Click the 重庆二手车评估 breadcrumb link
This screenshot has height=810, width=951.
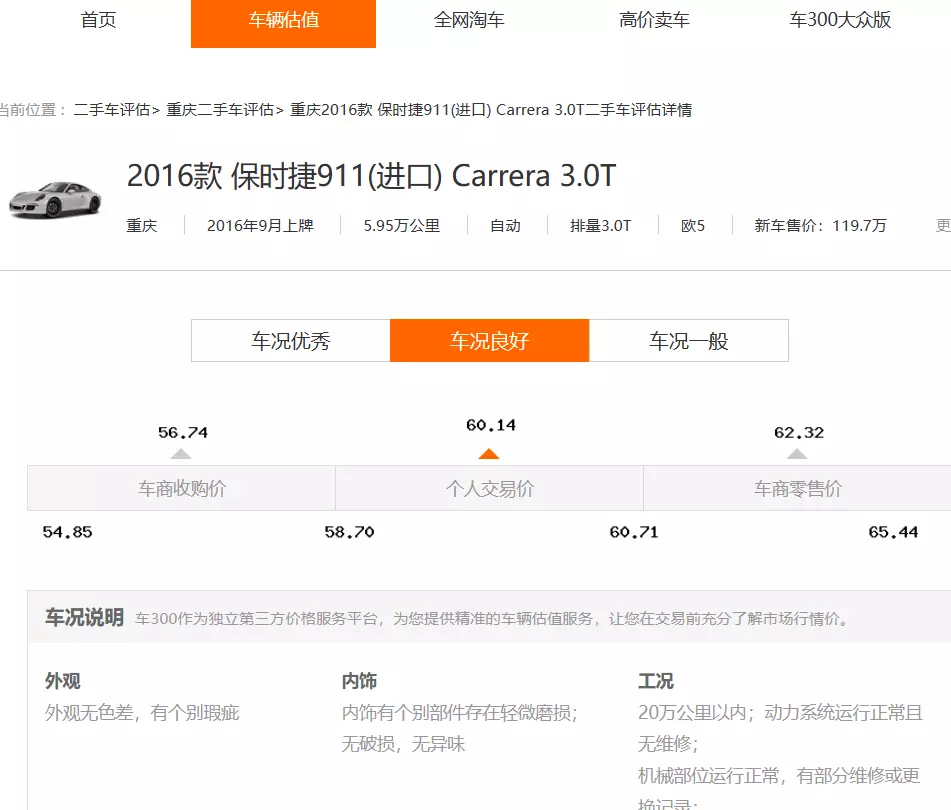click(x=220, y=110)
